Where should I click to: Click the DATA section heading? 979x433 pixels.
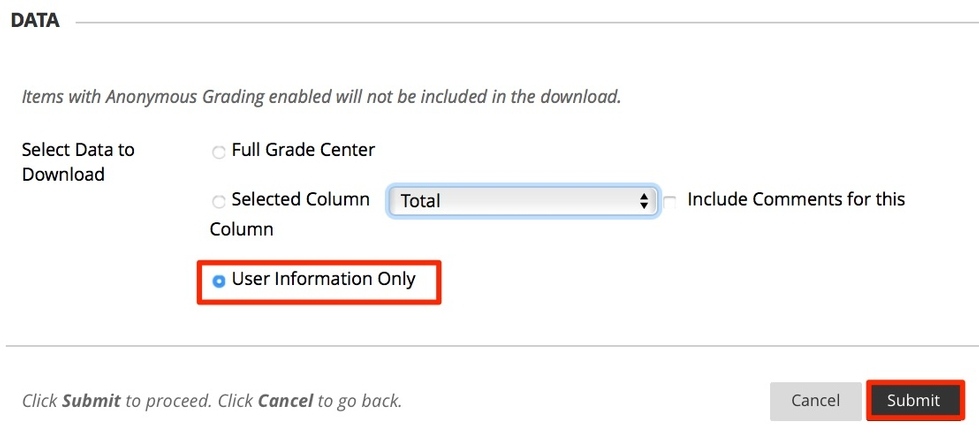point(35,21)
